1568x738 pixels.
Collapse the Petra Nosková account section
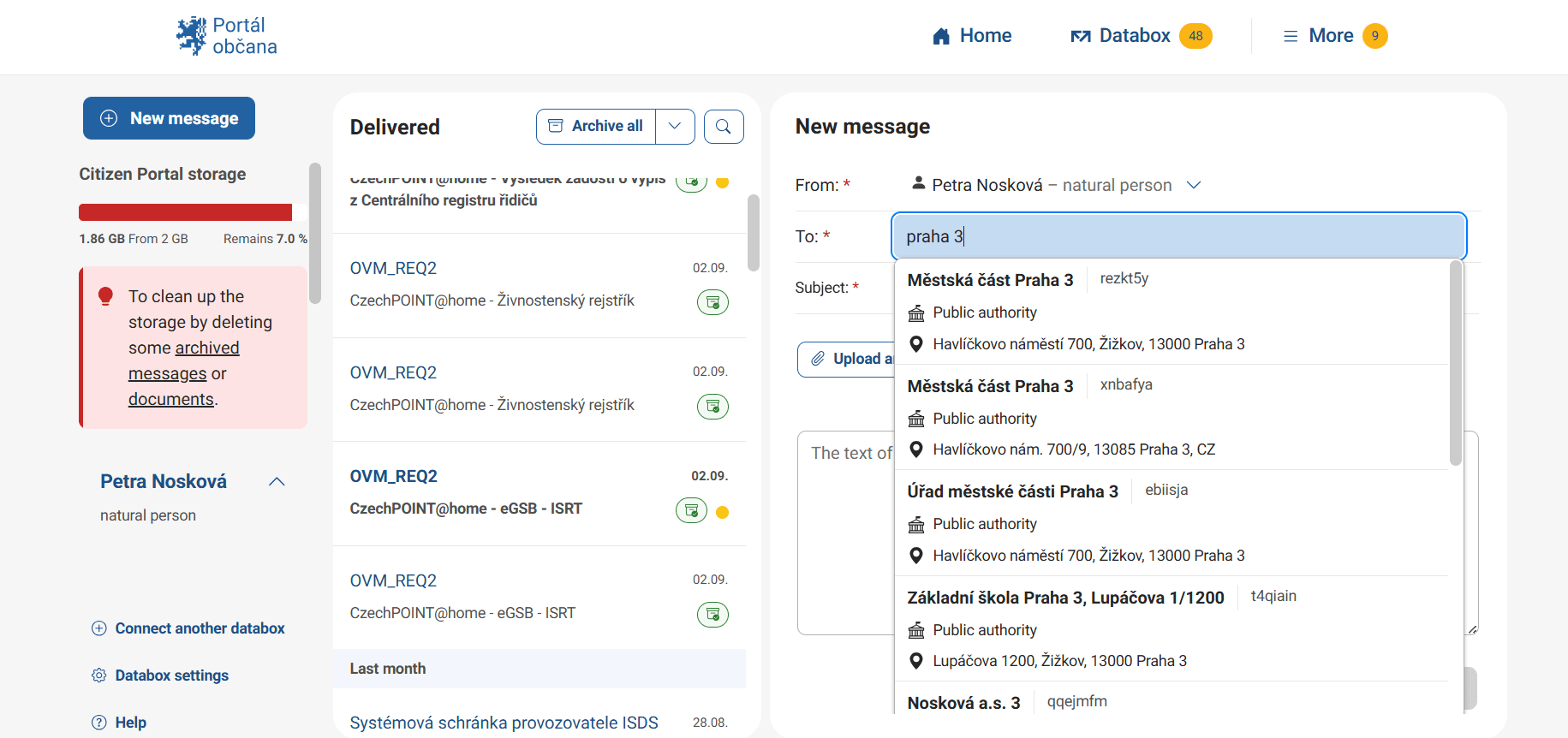(277, 481)
